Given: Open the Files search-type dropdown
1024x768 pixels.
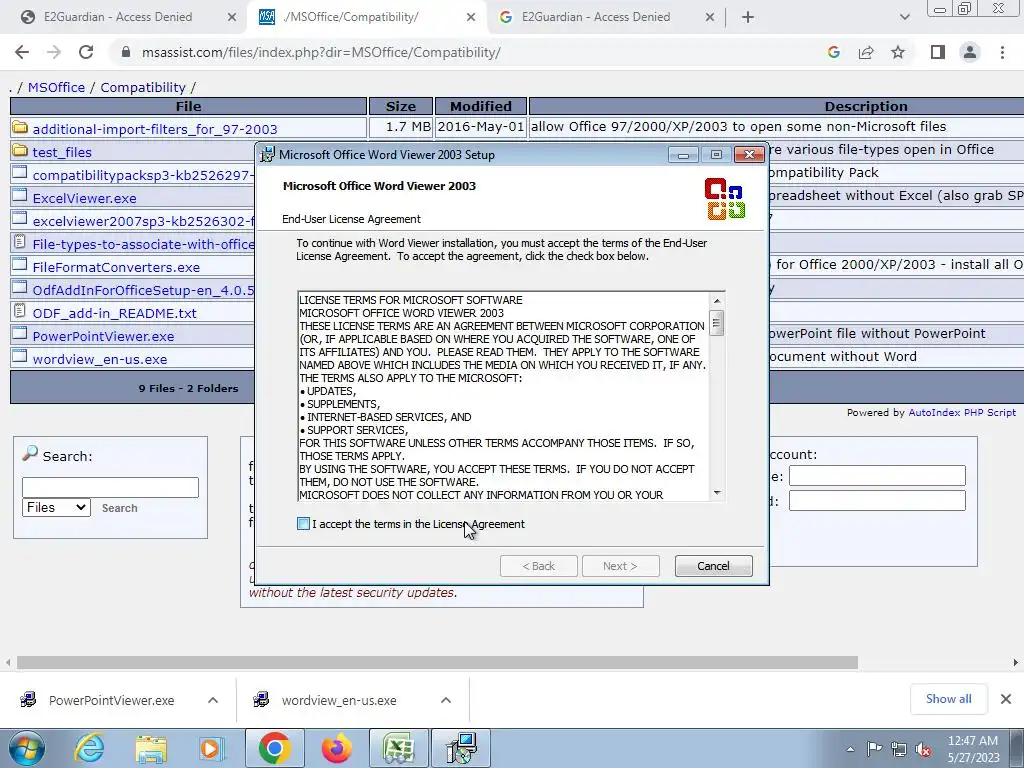Looking at the screenshot, I should (x=56, y=507).
